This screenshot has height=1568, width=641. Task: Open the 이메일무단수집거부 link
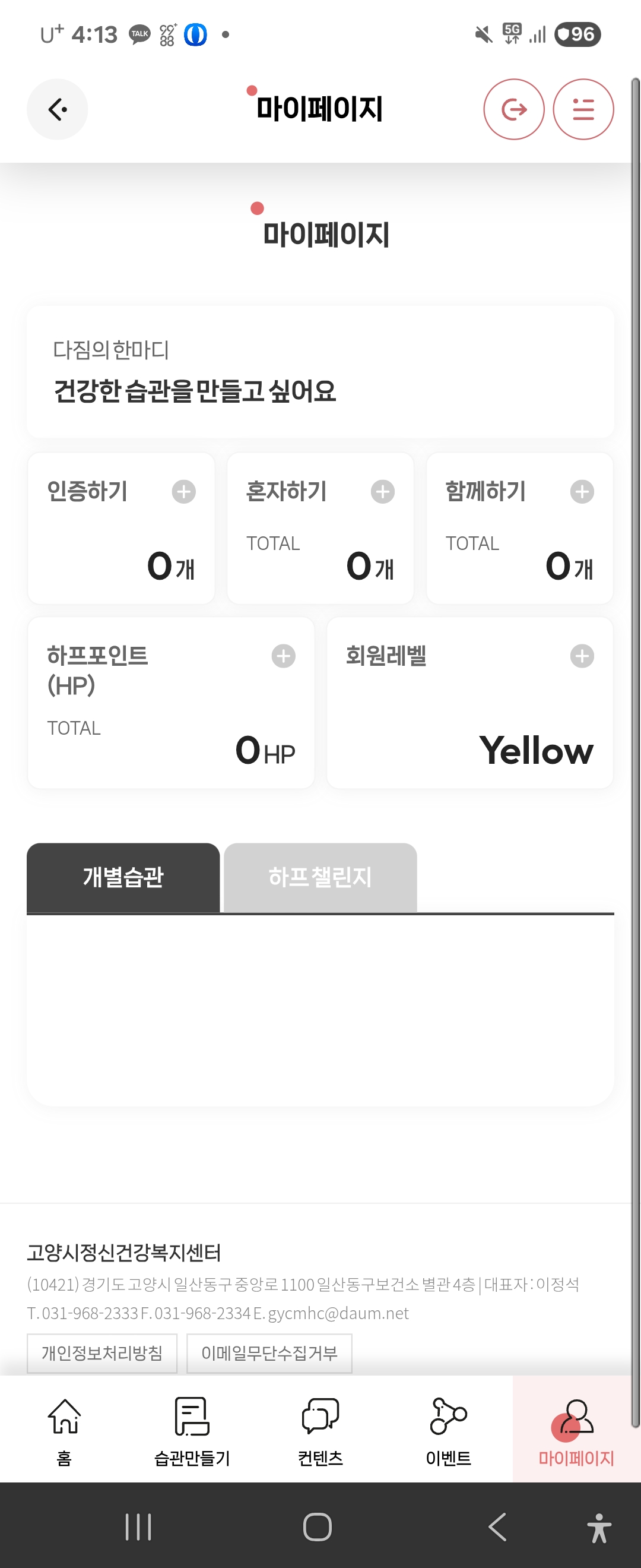pos(269,1352)
